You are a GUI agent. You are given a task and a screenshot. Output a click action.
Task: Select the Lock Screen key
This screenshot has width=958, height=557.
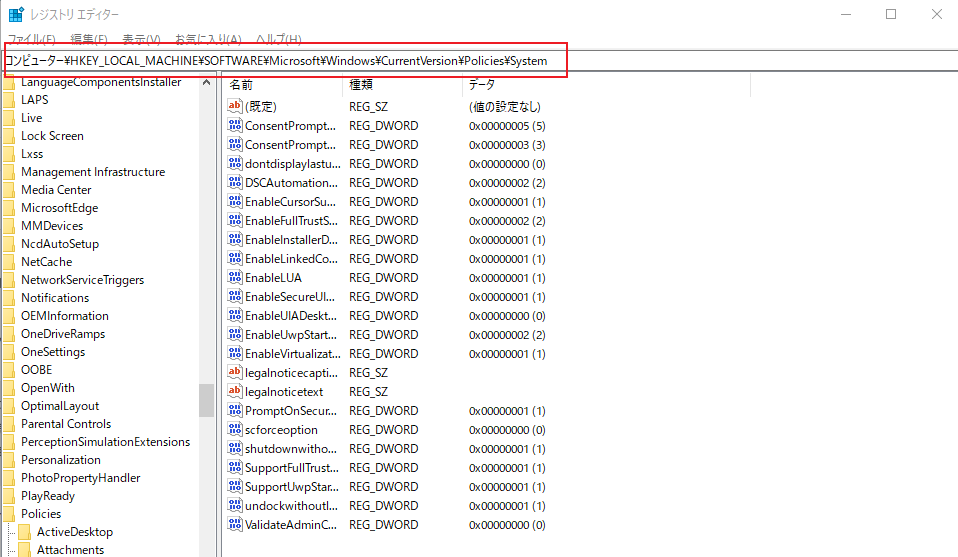point(52,136)
